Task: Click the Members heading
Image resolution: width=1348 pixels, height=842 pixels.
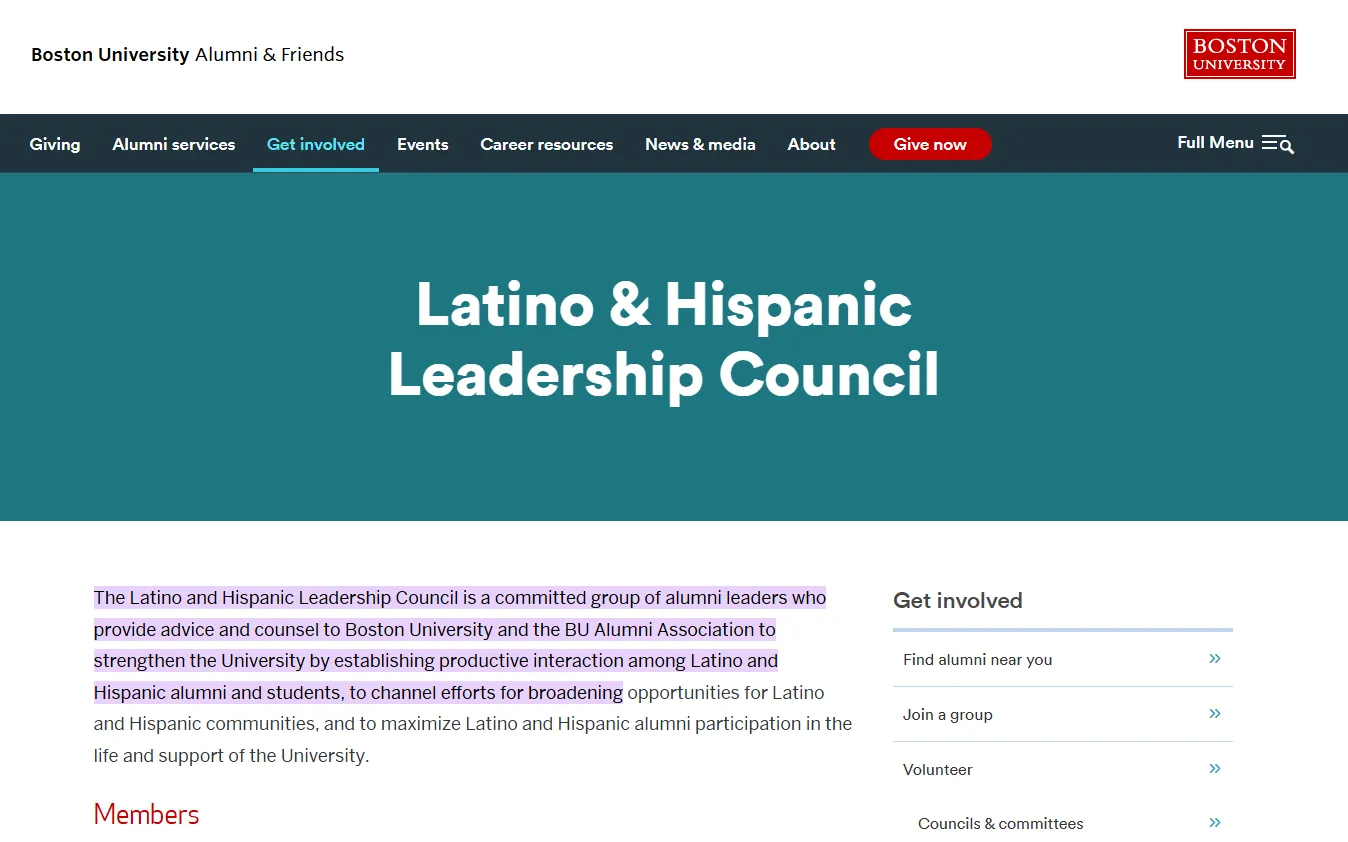Action: [x=147, y=814]
